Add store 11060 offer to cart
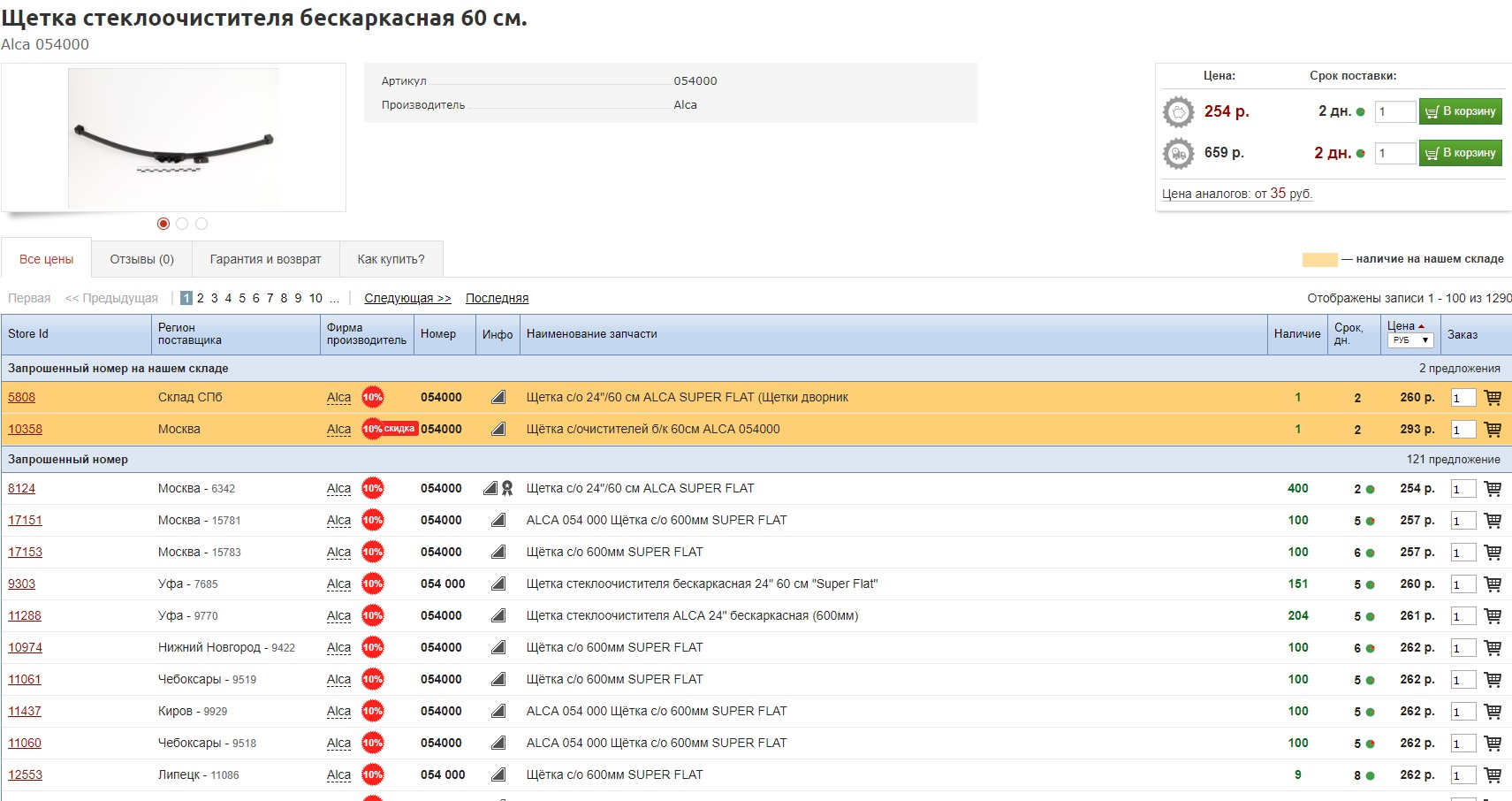The height and width of the screenshot is (801, 1512). point(1493,743)
